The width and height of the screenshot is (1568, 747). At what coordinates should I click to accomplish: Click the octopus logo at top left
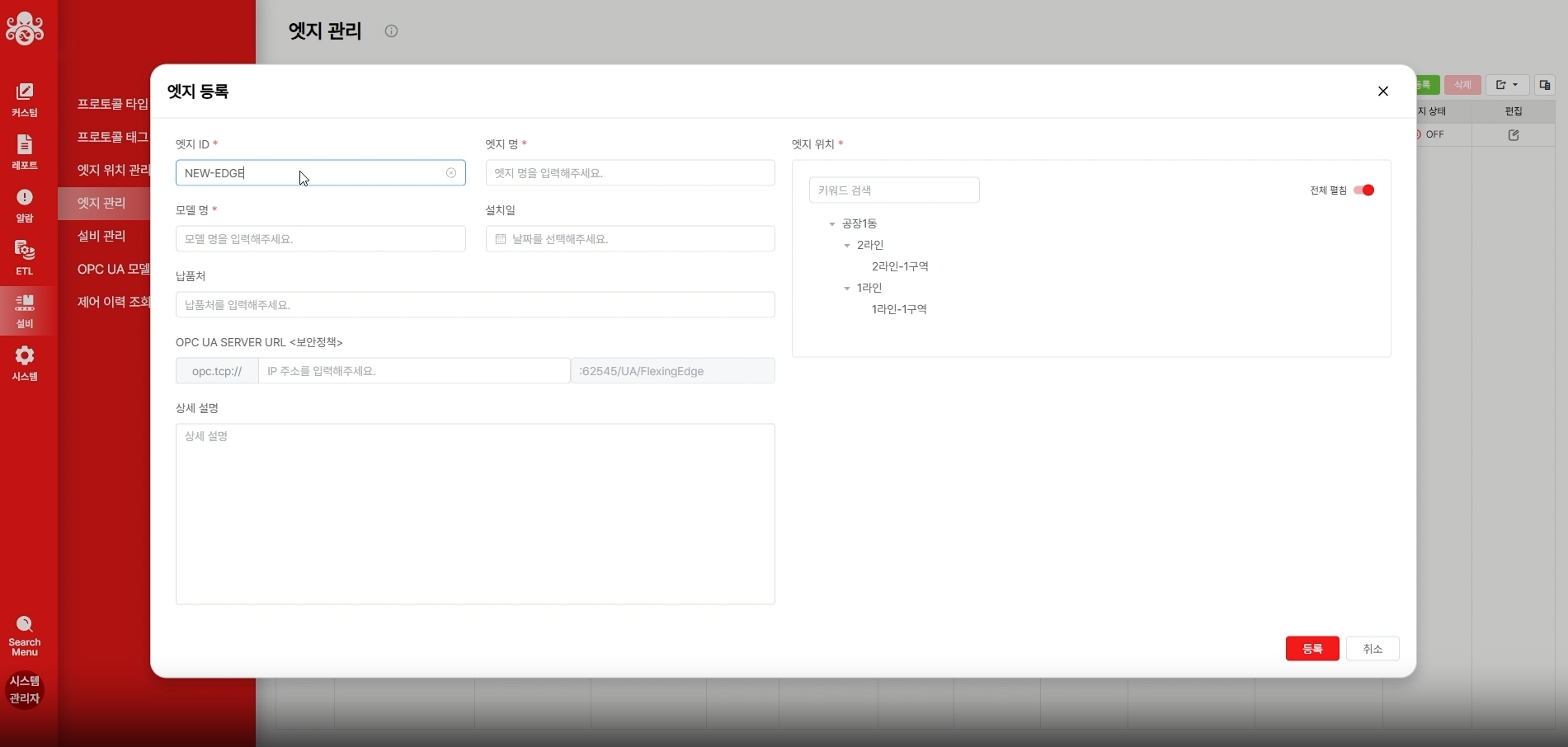tap(25, 29)
